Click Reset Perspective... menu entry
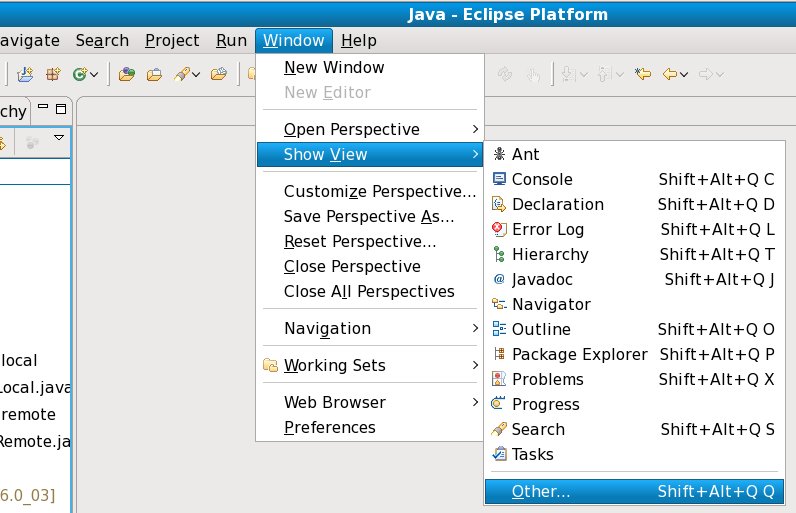 coord(359,241)
